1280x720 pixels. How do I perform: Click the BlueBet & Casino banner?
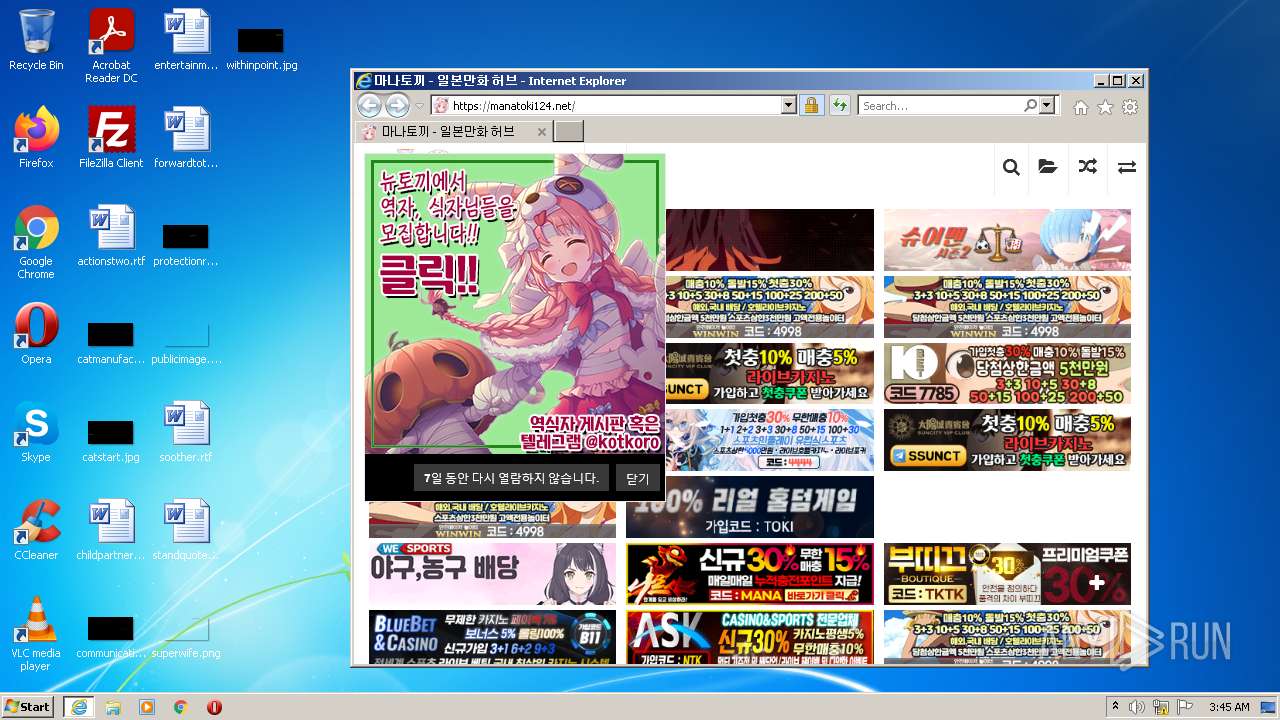[492, 637]
